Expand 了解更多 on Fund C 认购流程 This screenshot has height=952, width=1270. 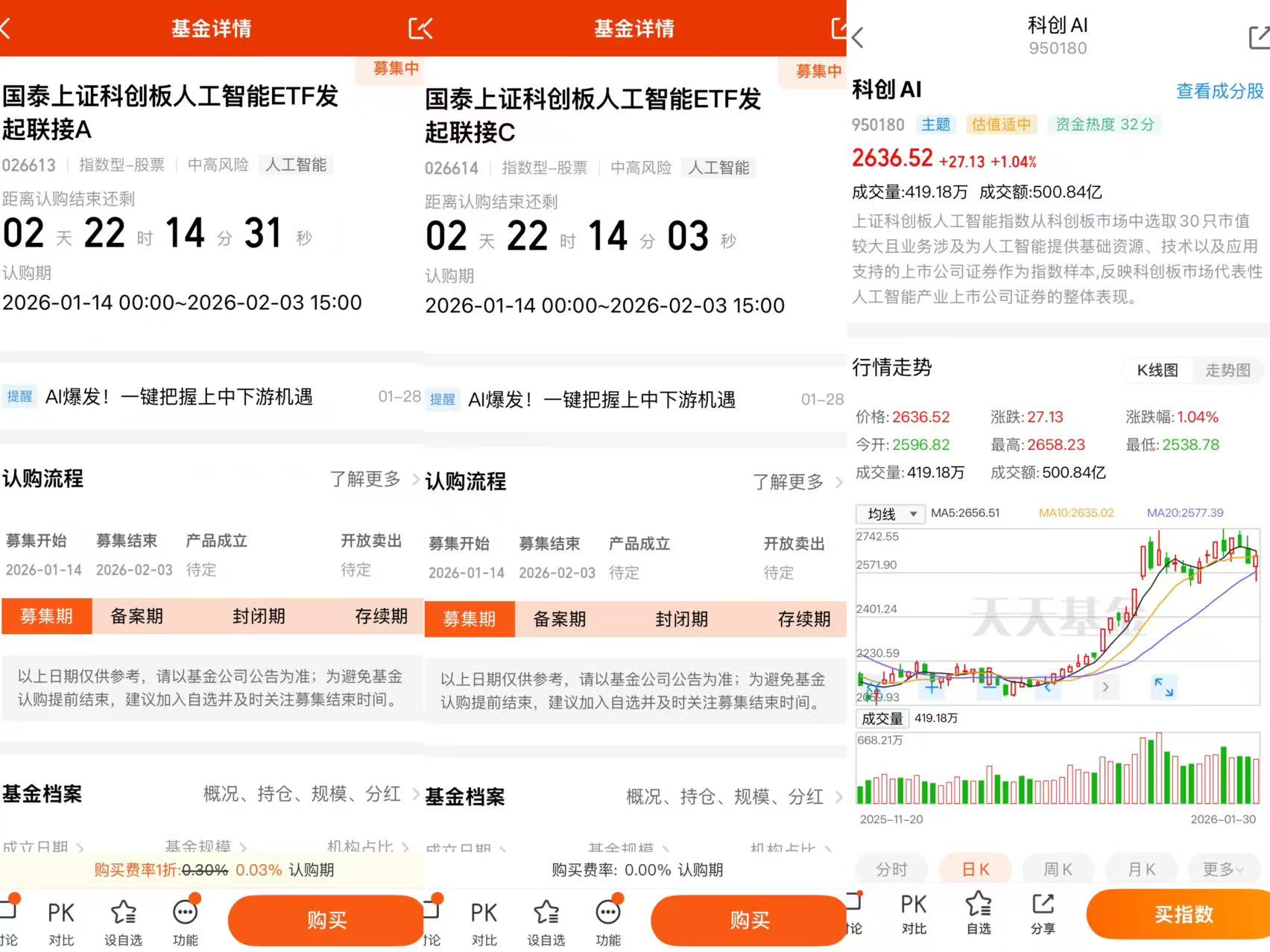click(797, 482)
